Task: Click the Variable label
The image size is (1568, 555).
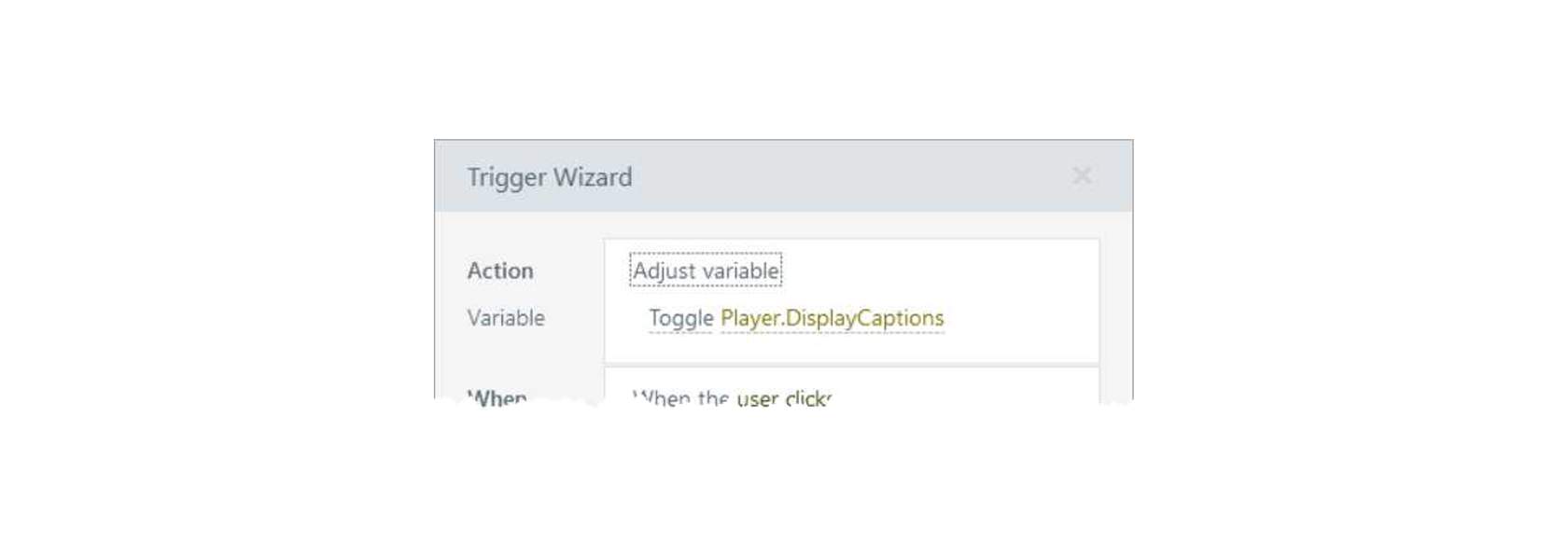Action: pos(506,318)
